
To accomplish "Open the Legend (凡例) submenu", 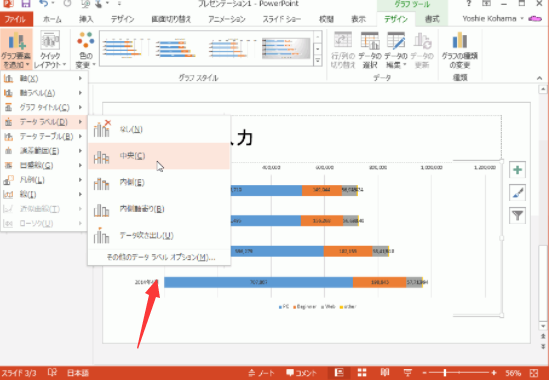I will pyautogui.click(x=44, y=180).
